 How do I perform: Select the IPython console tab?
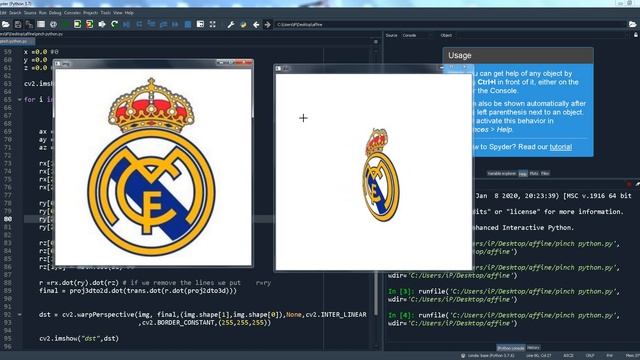511,348
